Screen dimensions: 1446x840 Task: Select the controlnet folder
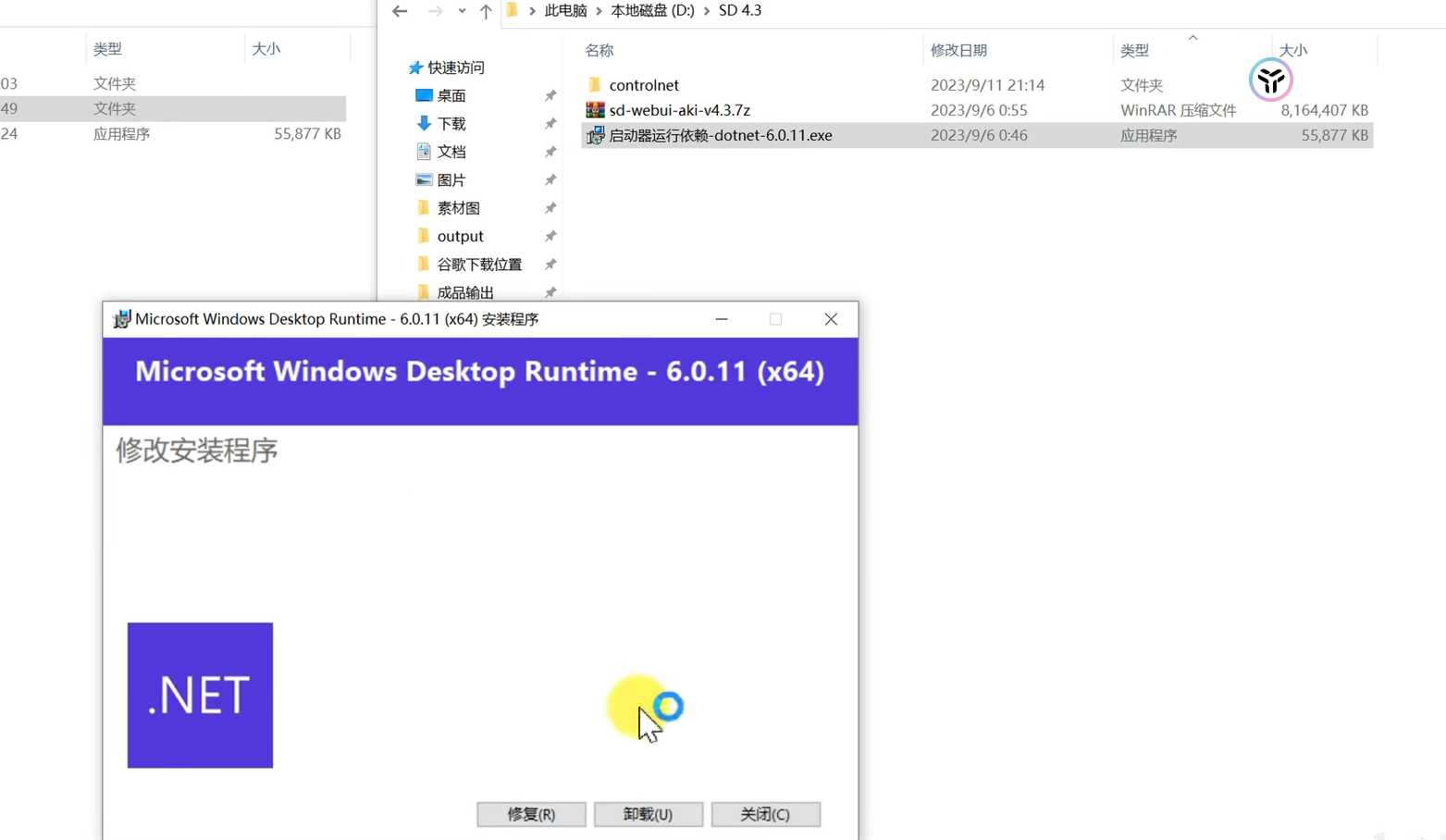point(644,85)
